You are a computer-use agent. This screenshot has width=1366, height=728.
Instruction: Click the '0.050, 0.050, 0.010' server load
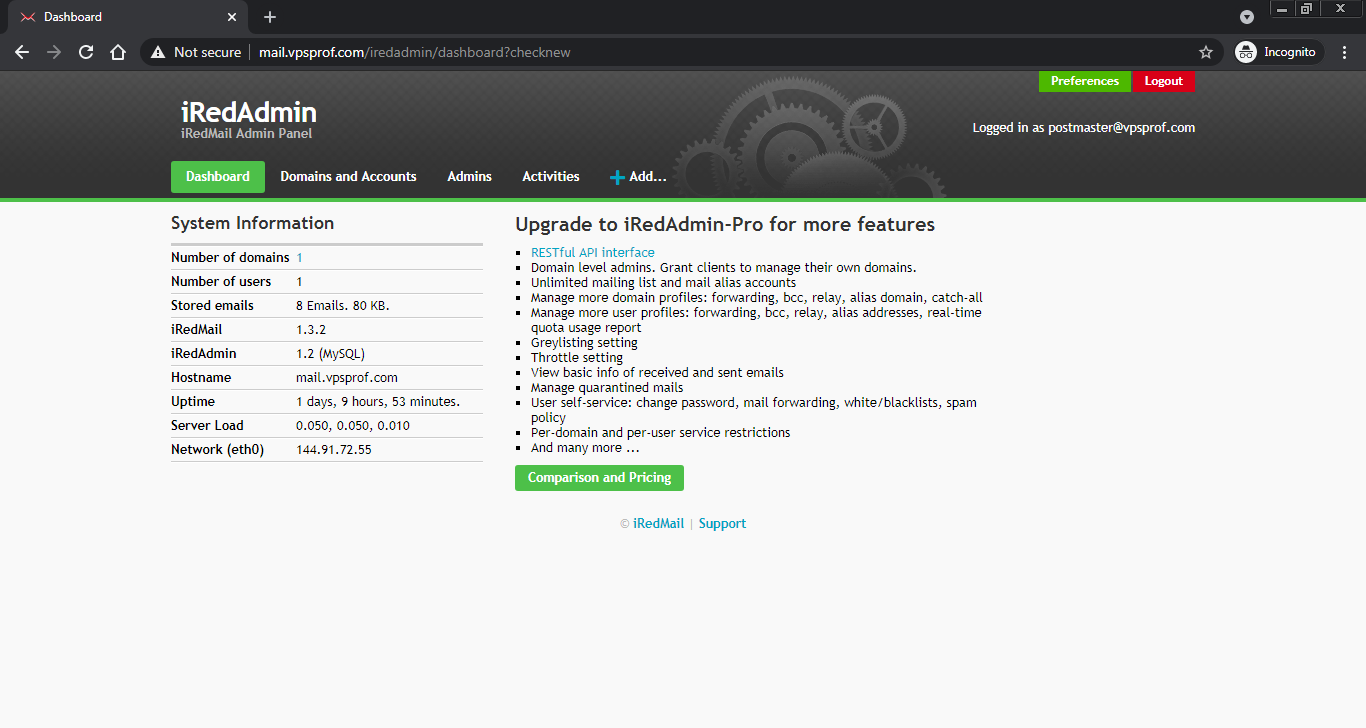(x=353, y=425)
